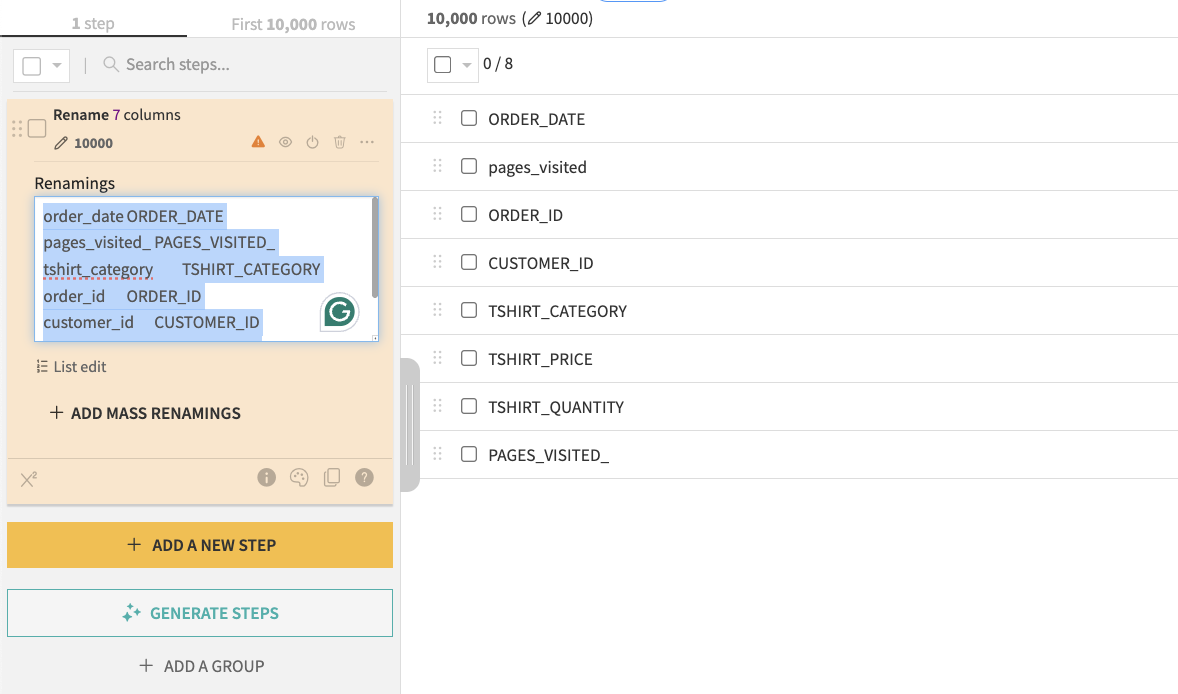Click the X squared formula icon
Screen dimensions: 1178x694
coord(29,479)
